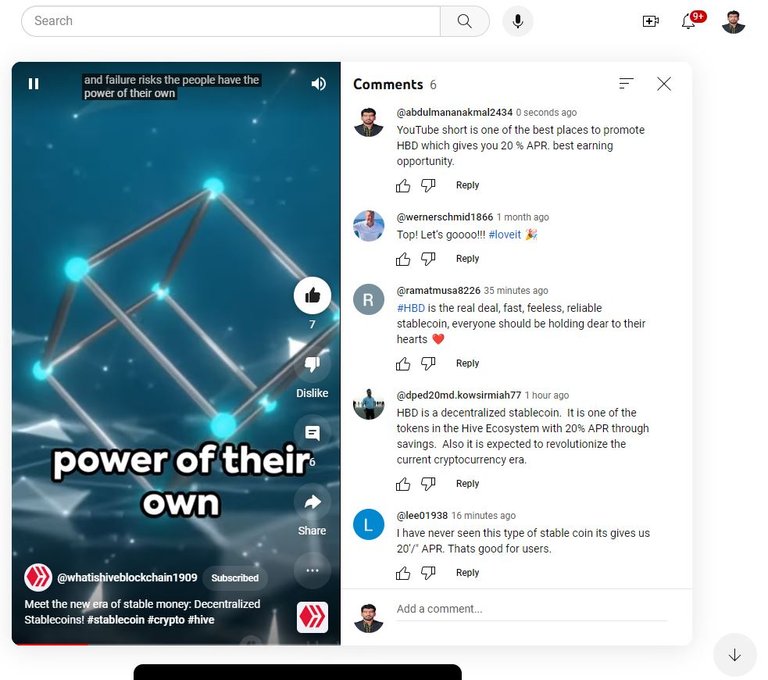Click the magnifier search button

click(464, 21)
